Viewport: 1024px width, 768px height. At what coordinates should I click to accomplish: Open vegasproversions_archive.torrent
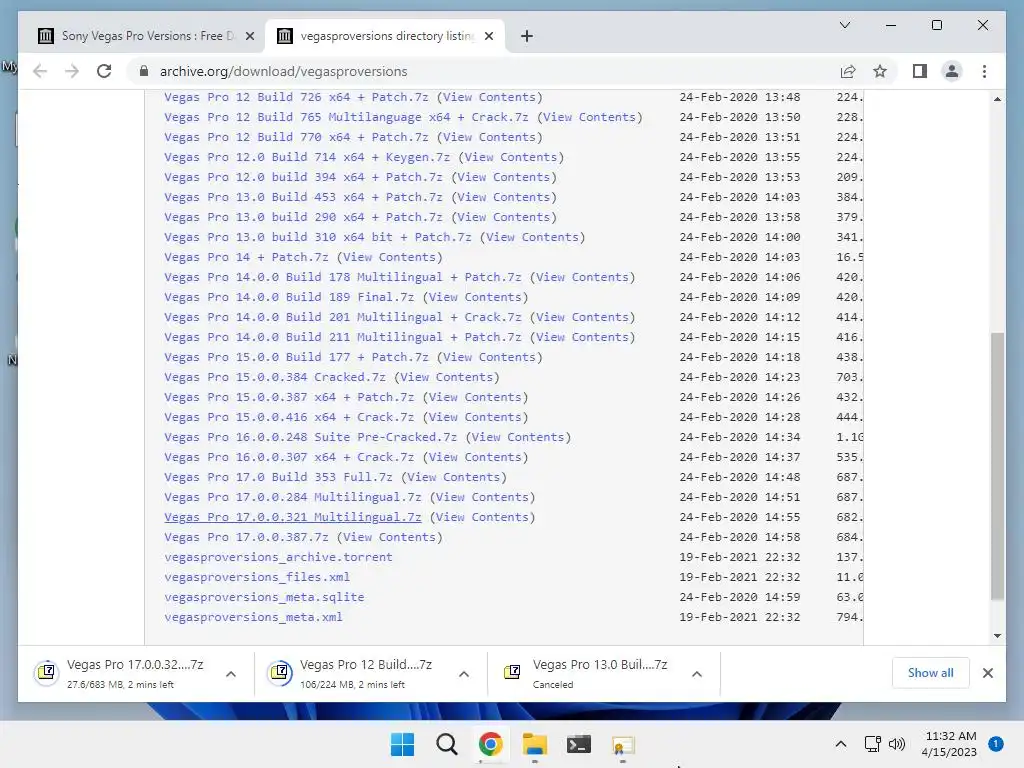tap(278, 557)
